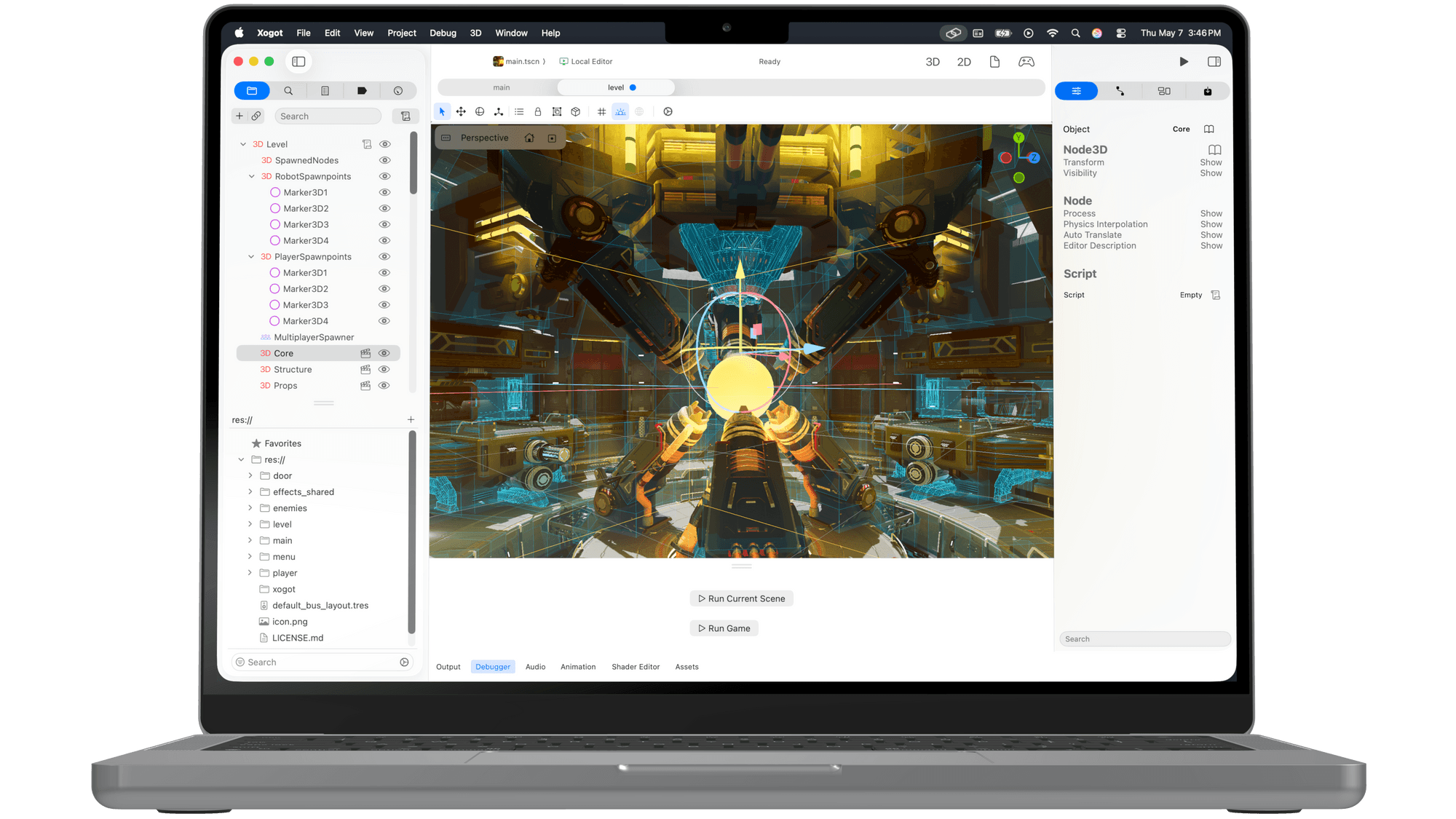Click the home icon in Perspective overlay
This screenshot has height=819, width=1456.
click(x=529, y=138)
